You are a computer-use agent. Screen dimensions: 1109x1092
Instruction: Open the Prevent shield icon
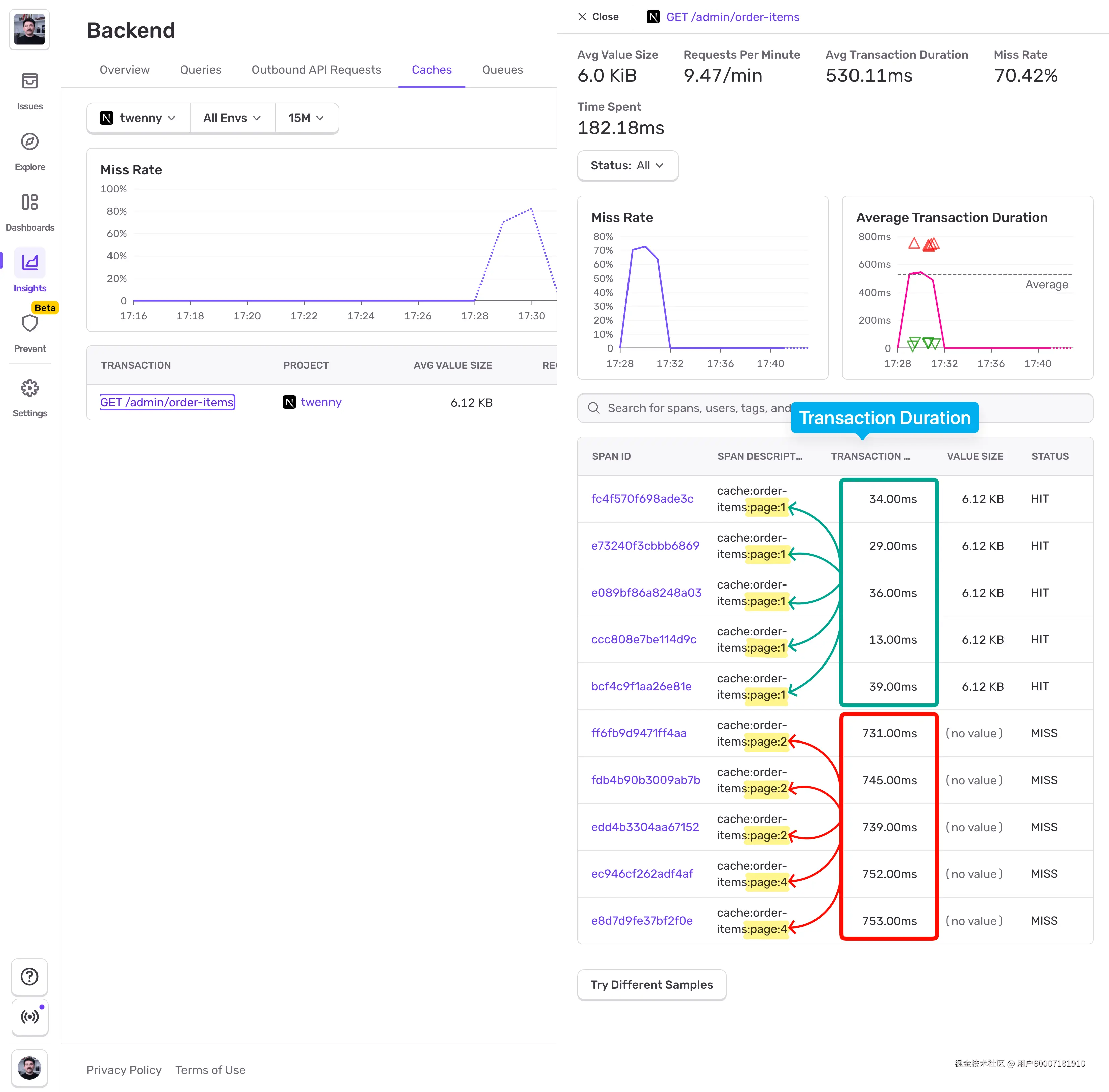30,323
